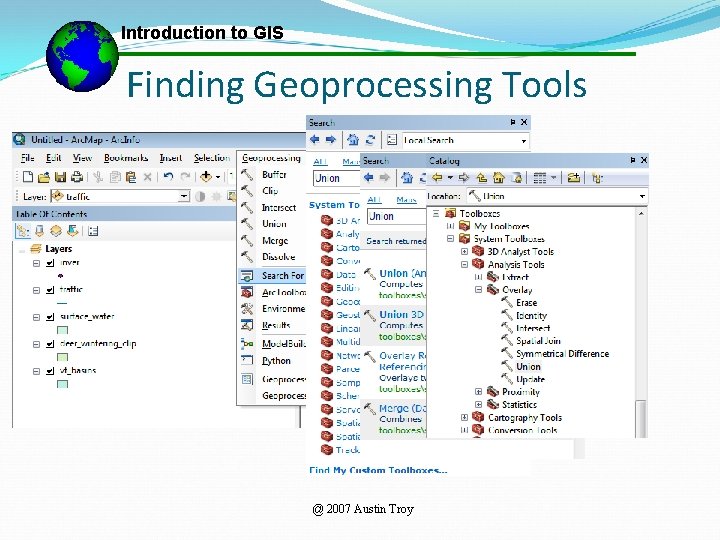
Task: Open the Union (Analysis) search result
Action: [402, 274]
